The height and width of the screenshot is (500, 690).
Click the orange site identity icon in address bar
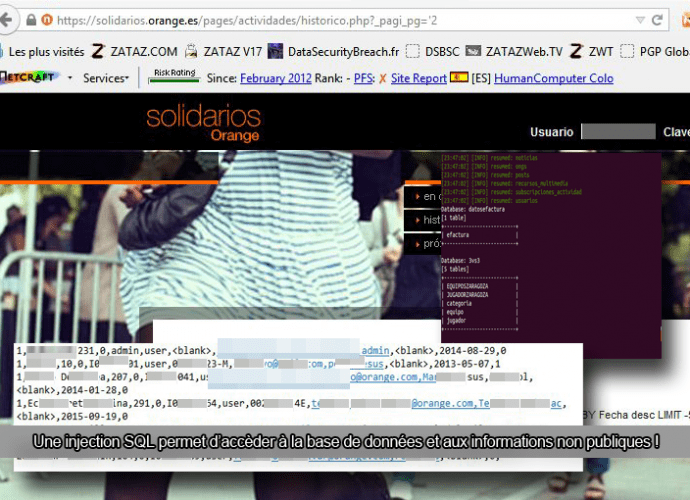tap(47, 20)
